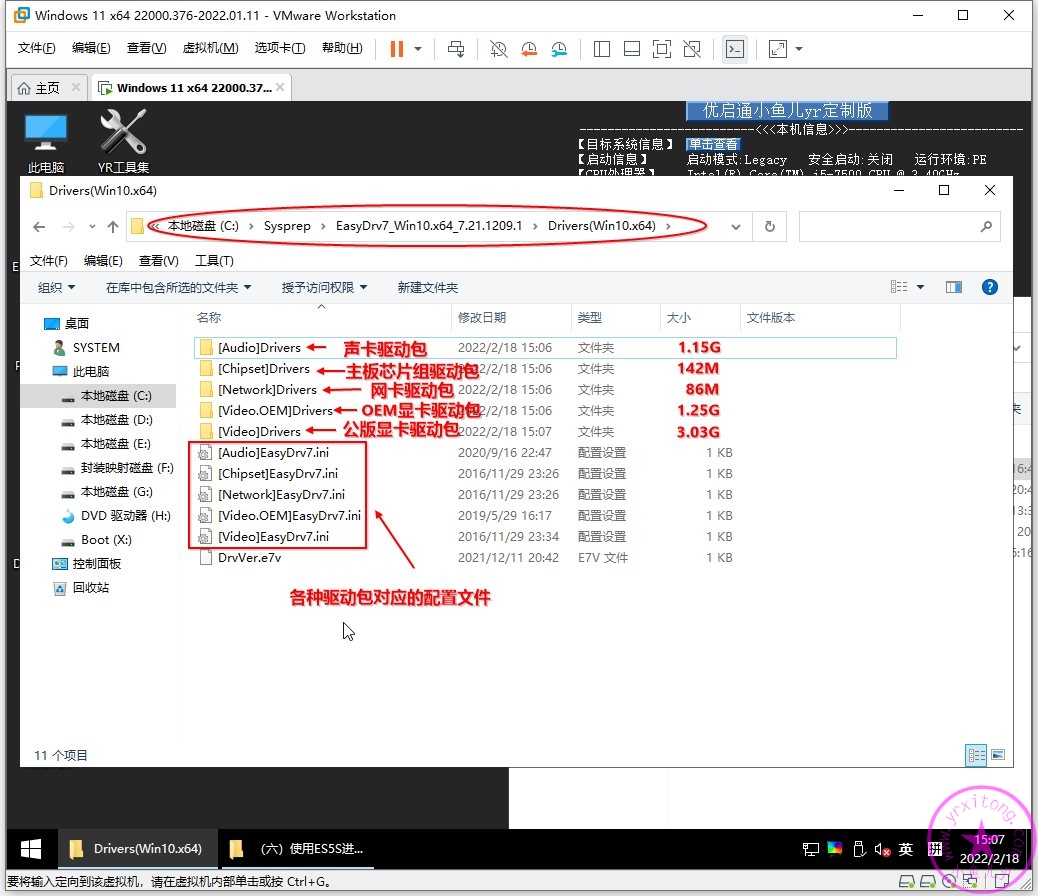Click the VMware pause virtual machine icon

pyautogui.click(x=397, y=49)
